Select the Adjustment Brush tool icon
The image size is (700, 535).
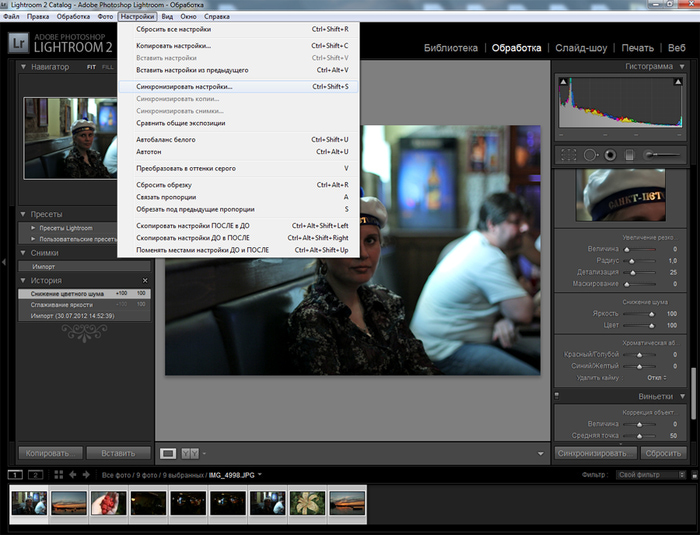(x=661, y=155)
